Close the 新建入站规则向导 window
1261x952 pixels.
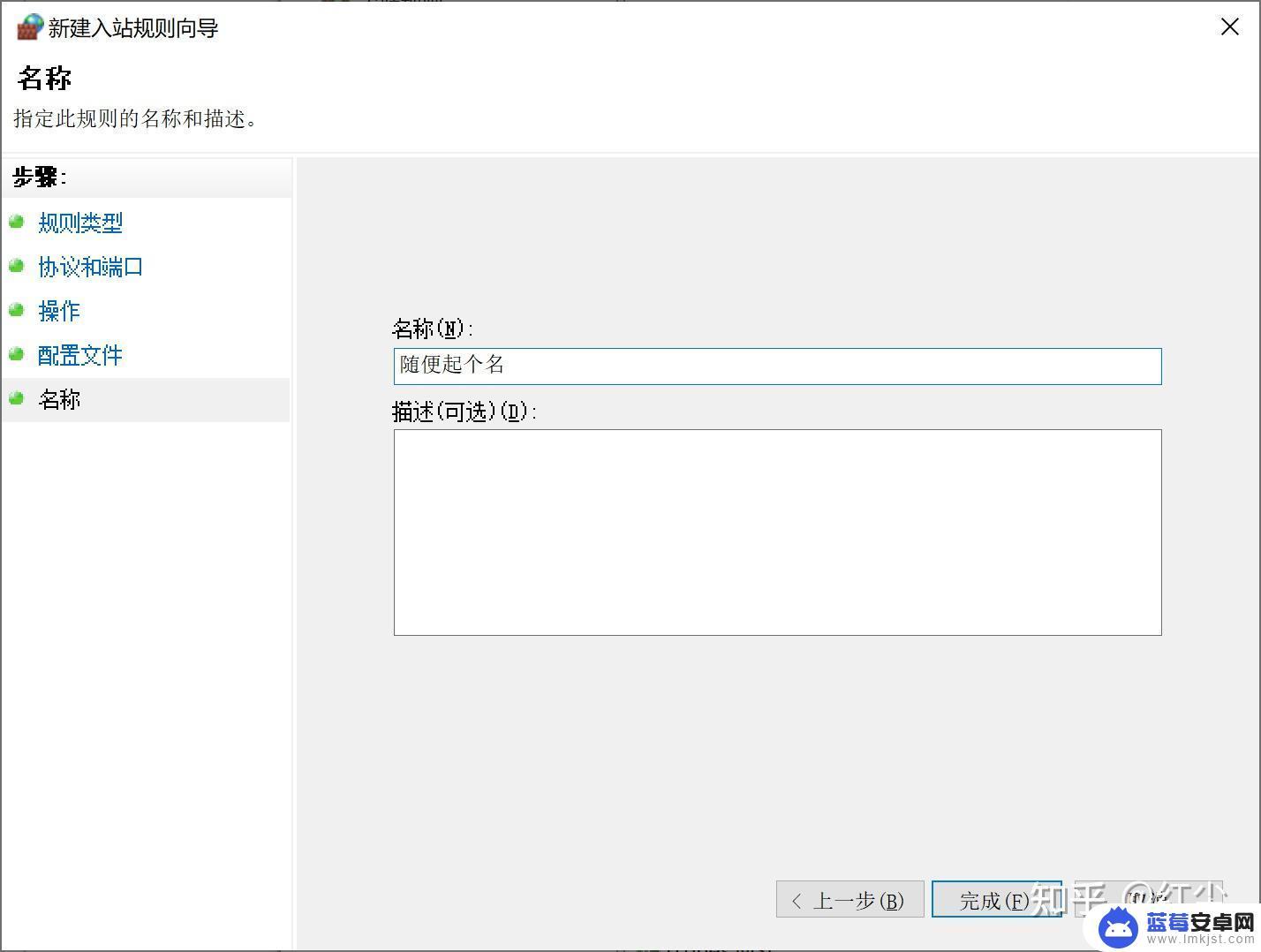(x=1229, y=27)
